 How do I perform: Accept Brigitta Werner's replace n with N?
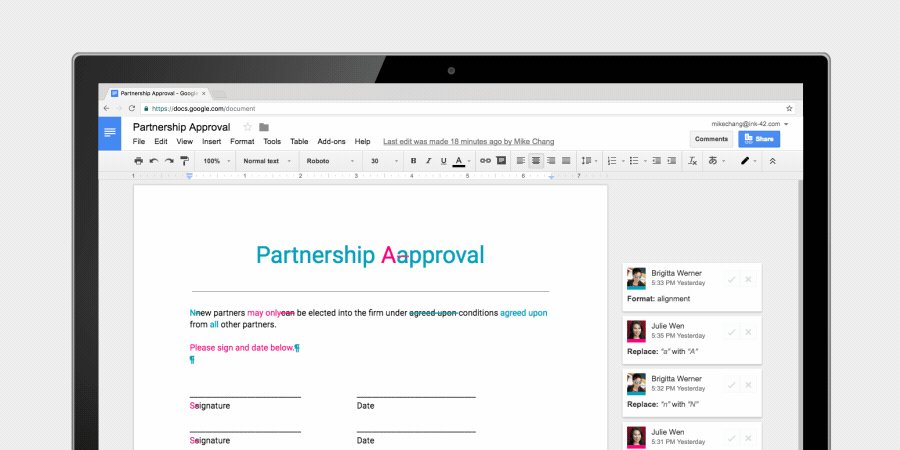click(x=731, y=385)
